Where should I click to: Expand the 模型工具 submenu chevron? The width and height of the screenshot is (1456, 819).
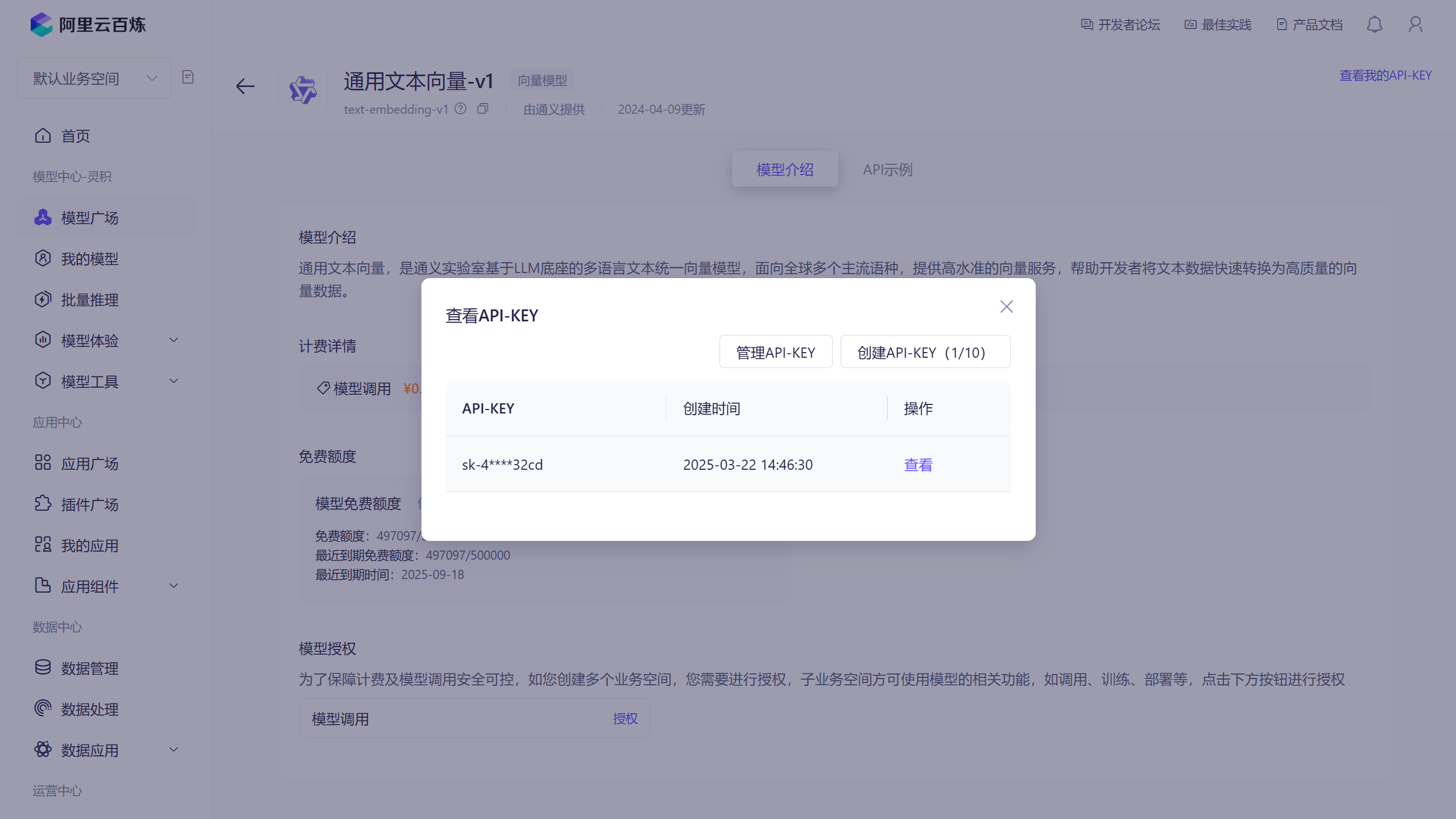pyautogui.click(x=174, y=381)
